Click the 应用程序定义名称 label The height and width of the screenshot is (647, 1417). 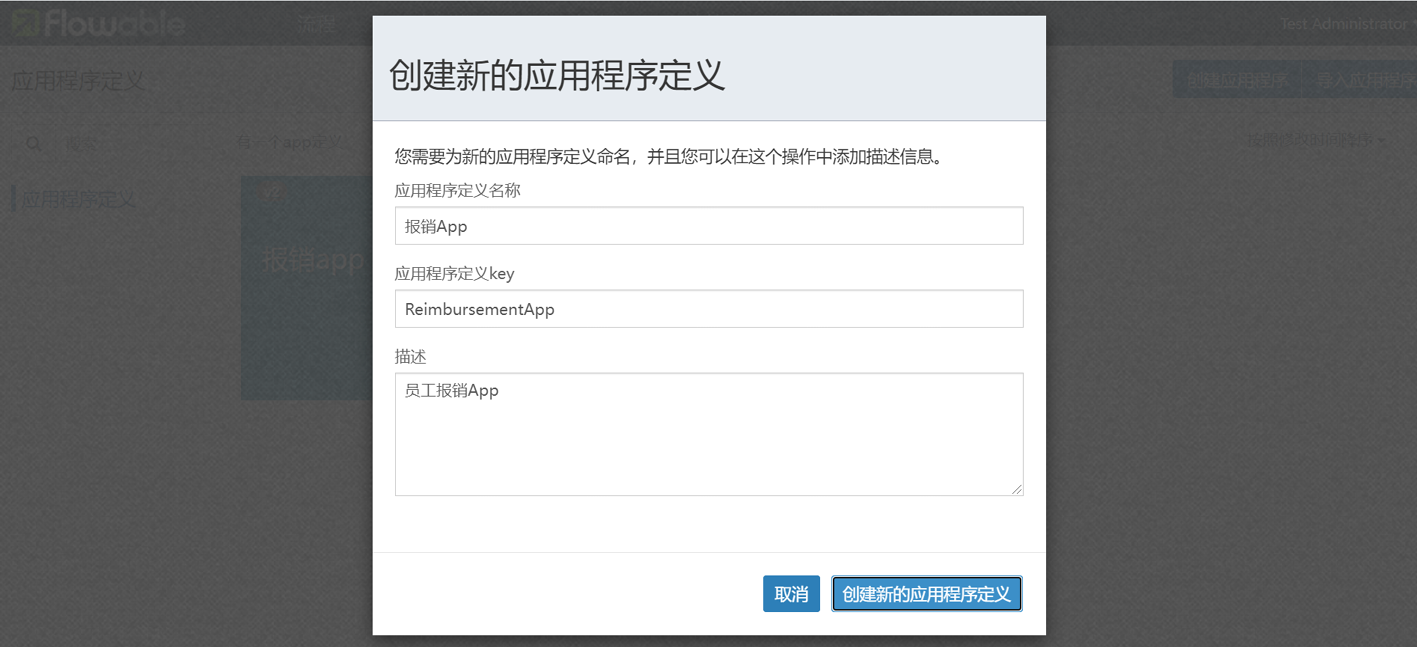click(x=457, y=190)
